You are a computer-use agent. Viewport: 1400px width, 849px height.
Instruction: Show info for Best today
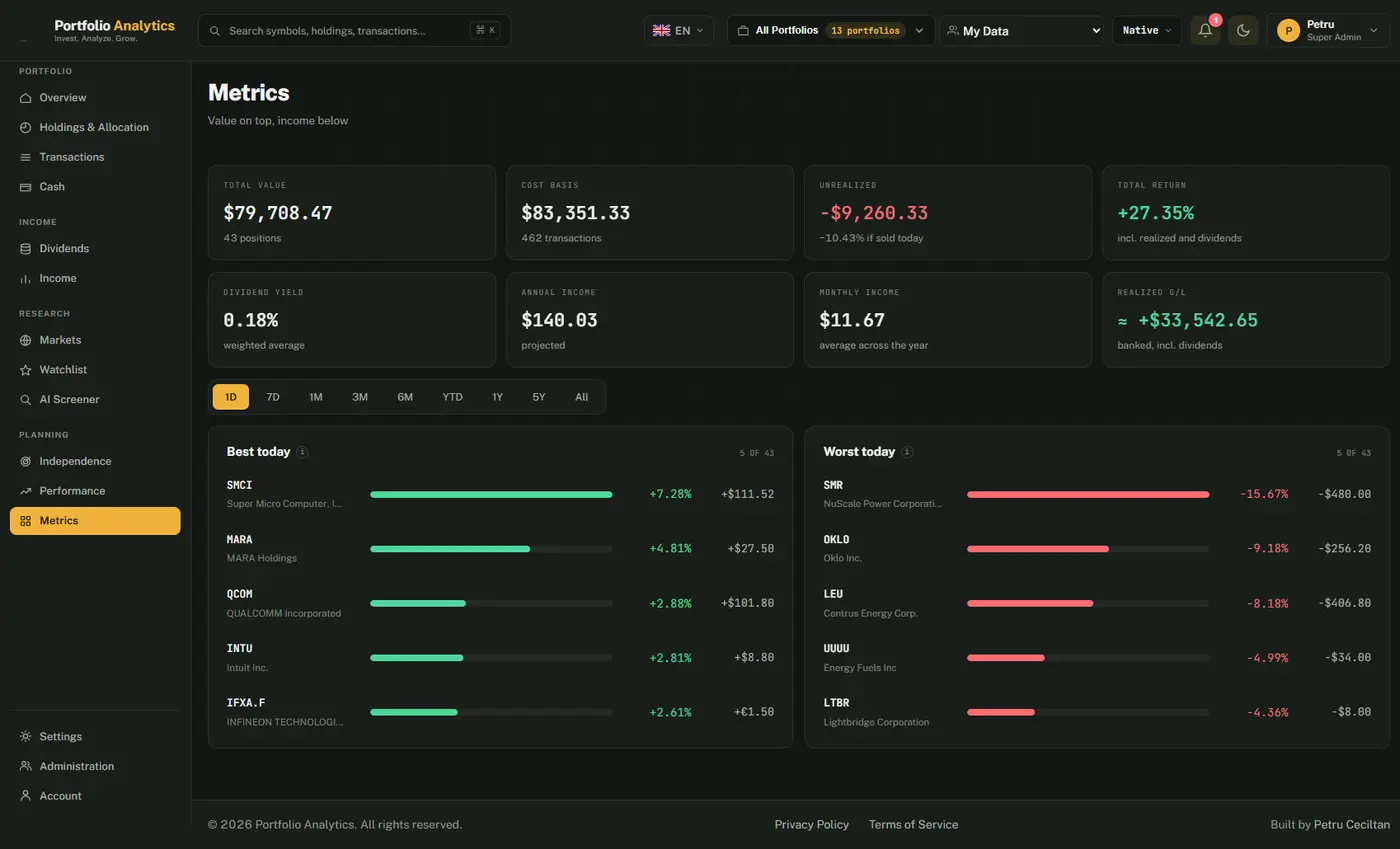click(x=302, y=452)
